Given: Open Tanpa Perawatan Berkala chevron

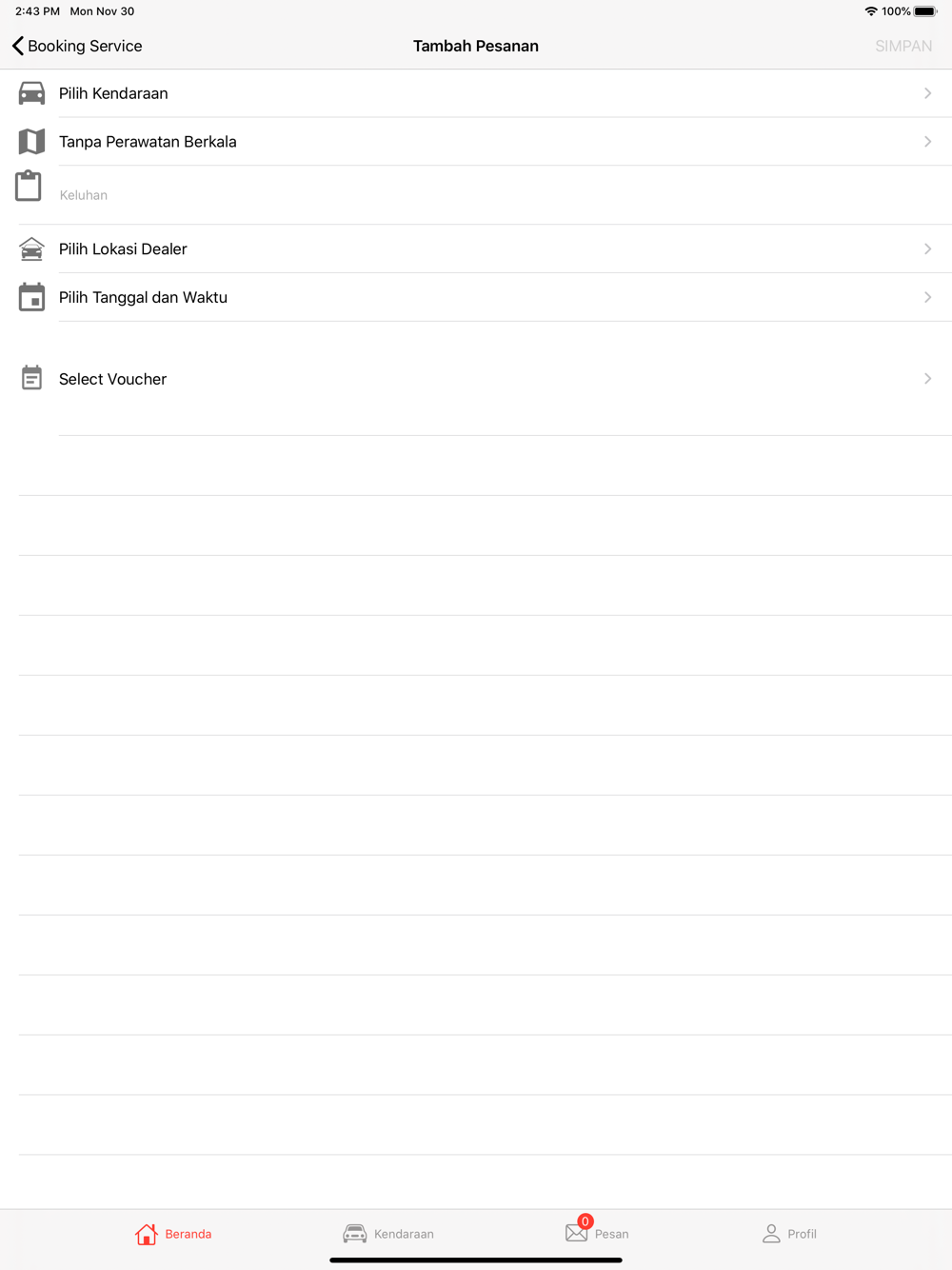Looking at the screenshot, I should pyautogui.click(x=927, y=142).
